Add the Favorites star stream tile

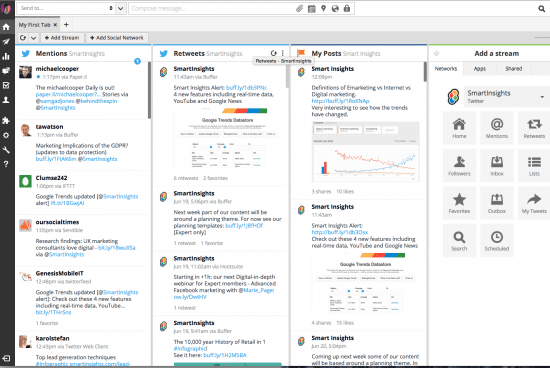coord(459,203)
